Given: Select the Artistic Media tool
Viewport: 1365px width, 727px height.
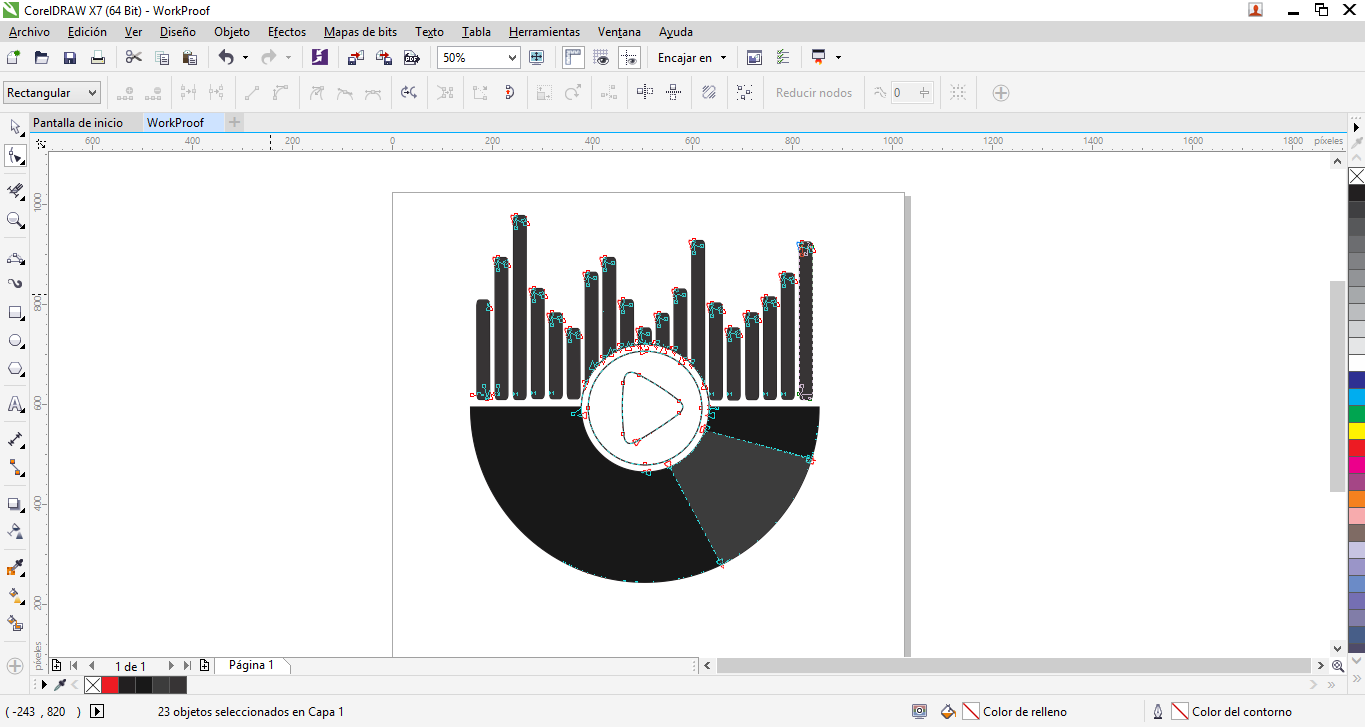Looking at the screenshot, I should tap(15, 284).
